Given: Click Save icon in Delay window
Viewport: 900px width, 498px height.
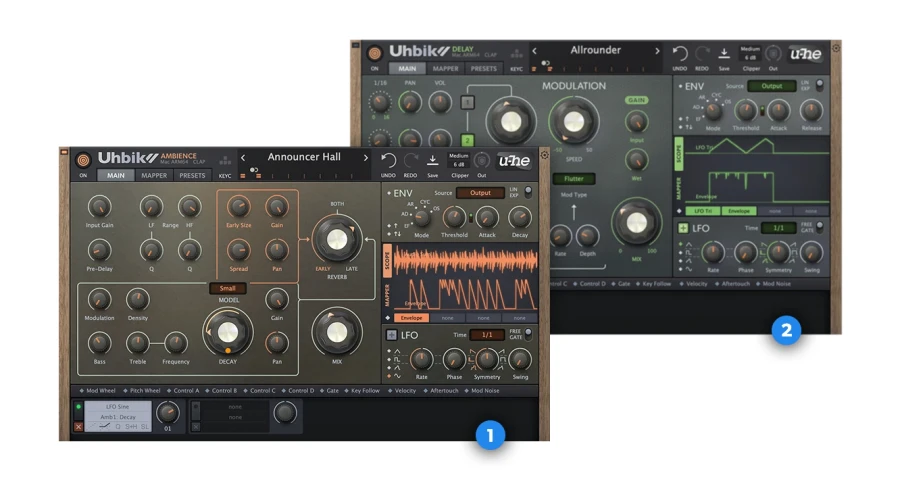Looking at the screenshot, I should click(724, 53).
